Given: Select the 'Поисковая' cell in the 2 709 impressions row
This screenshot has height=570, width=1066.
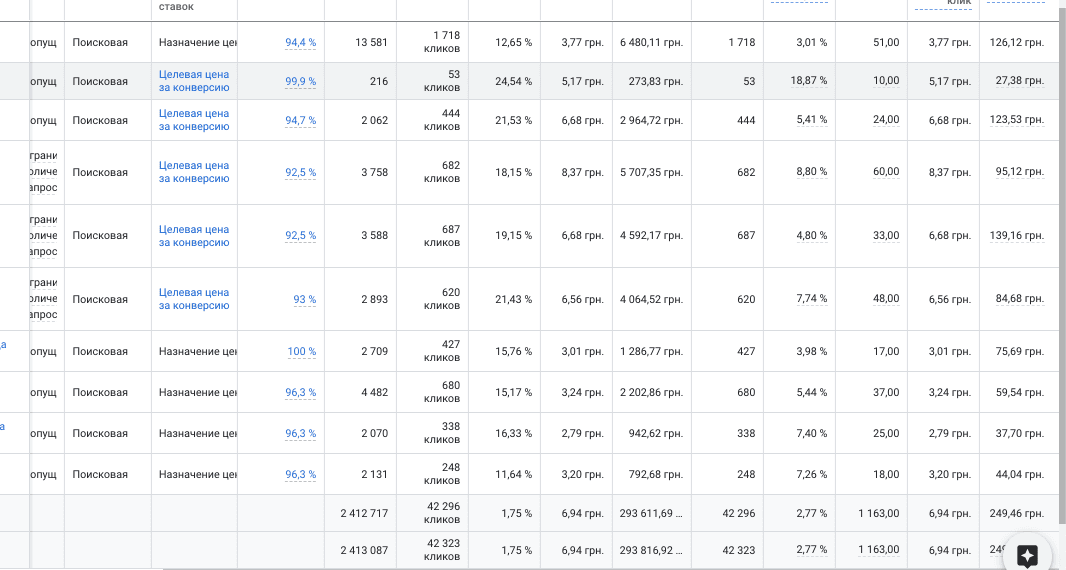Looking at the screenshot, I should click(100, 352).
